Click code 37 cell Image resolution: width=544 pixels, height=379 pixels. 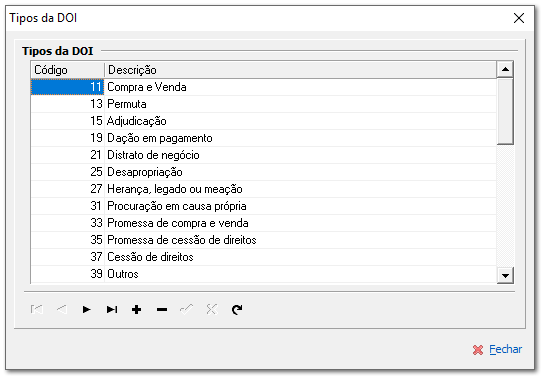(68, 257)
